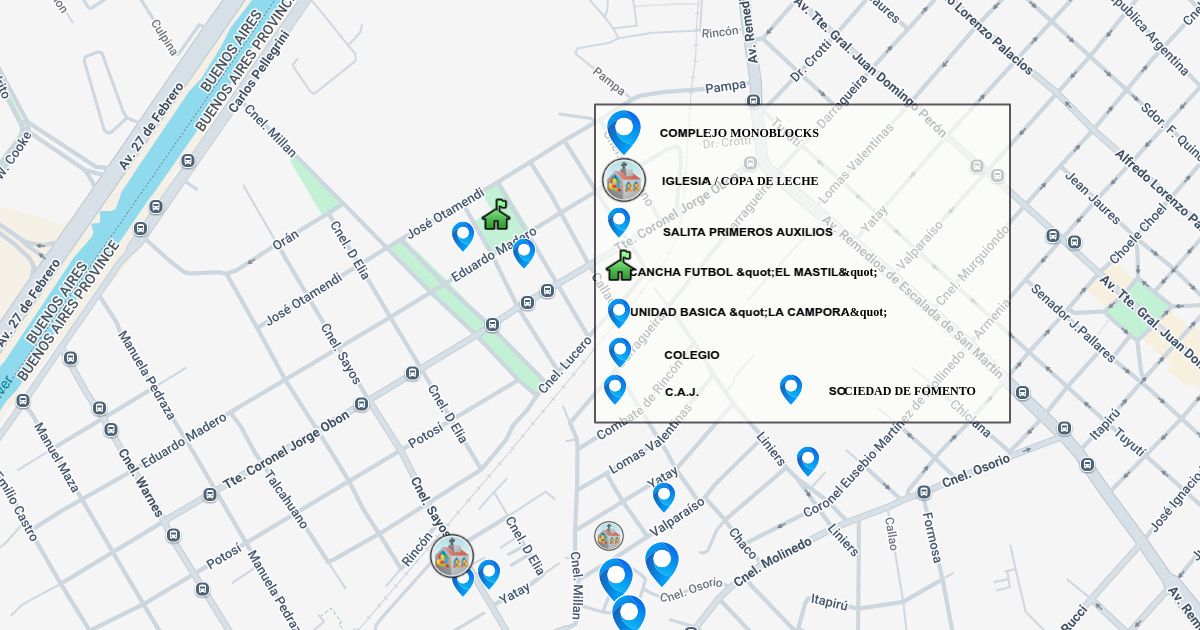Open the large church marker on Cnel. Sayos
This screenshot has height=630, width=1200.
(452, 555)
